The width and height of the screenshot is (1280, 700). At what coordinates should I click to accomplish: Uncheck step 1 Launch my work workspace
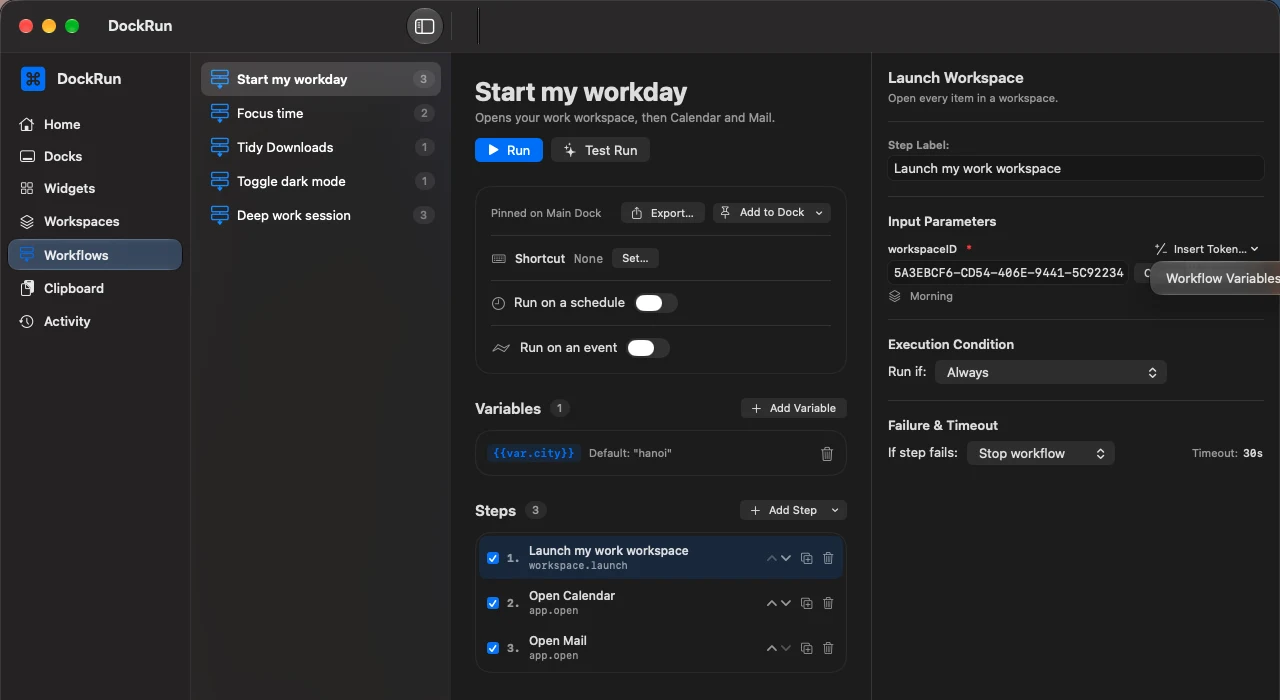(x=493, y=558)
